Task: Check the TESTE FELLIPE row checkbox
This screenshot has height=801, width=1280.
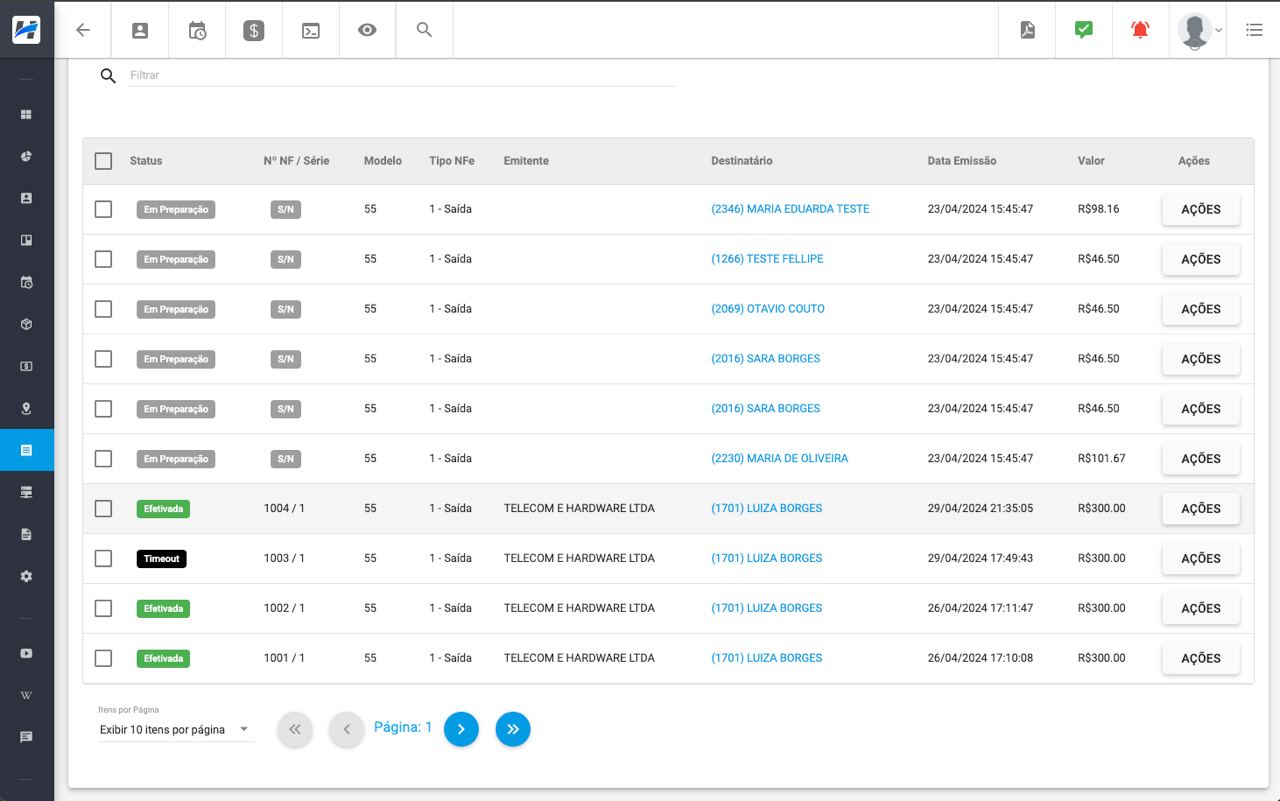Action: (103, 259)
